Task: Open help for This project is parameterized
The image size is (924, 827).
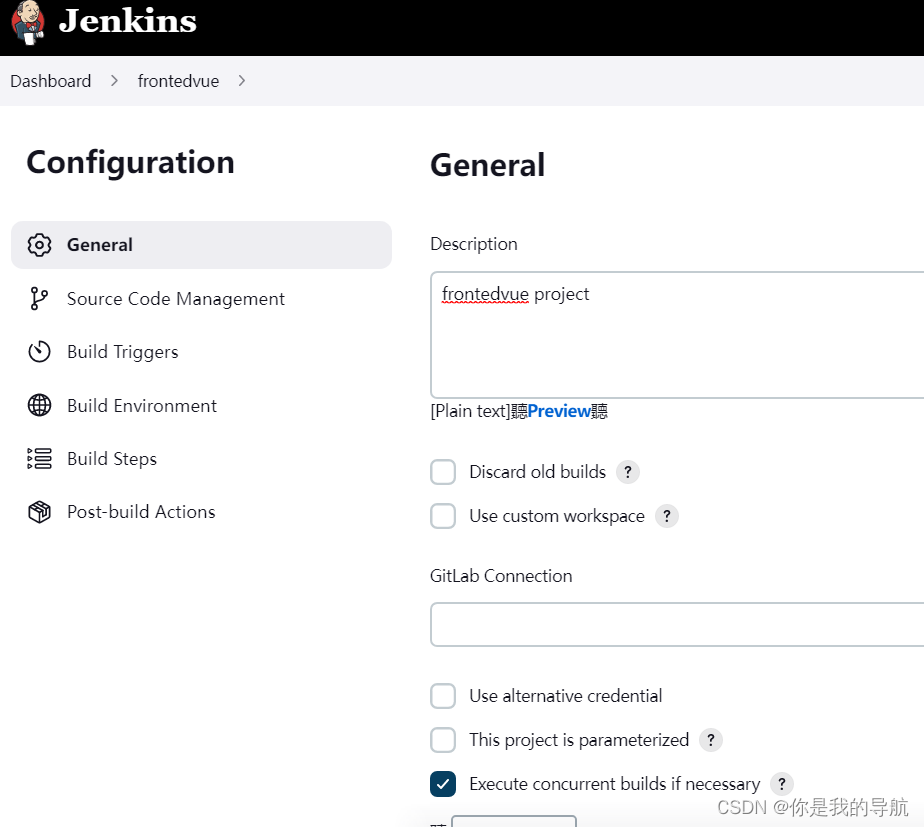Action: [711, 740]
